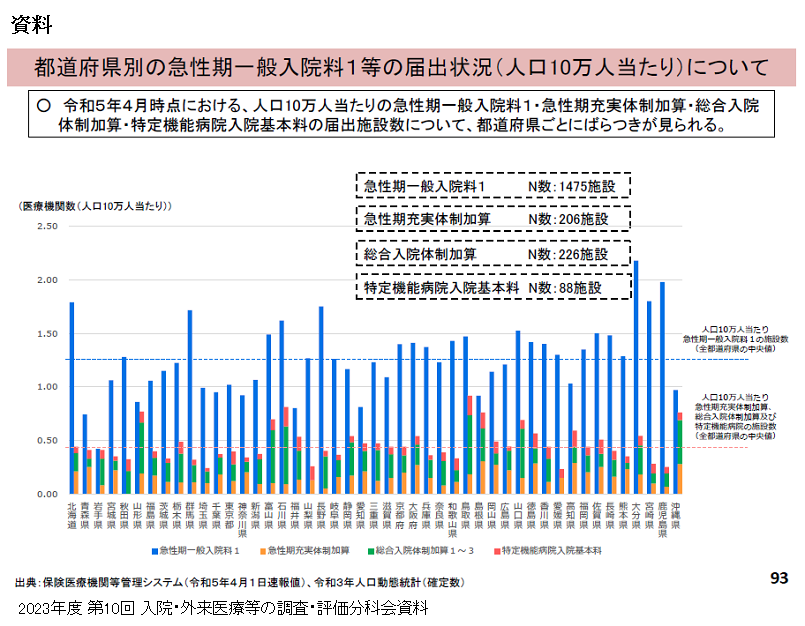Click the page number 93

(779, 578)
